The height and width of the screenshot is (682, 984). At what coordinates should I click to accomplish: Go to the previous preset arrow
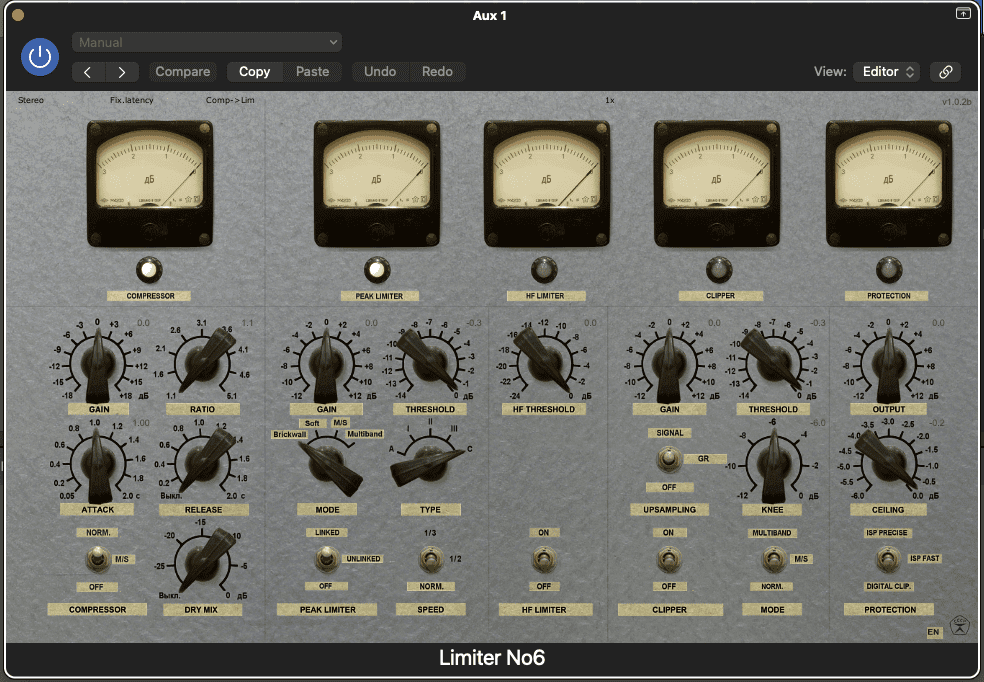pos(88,72)
